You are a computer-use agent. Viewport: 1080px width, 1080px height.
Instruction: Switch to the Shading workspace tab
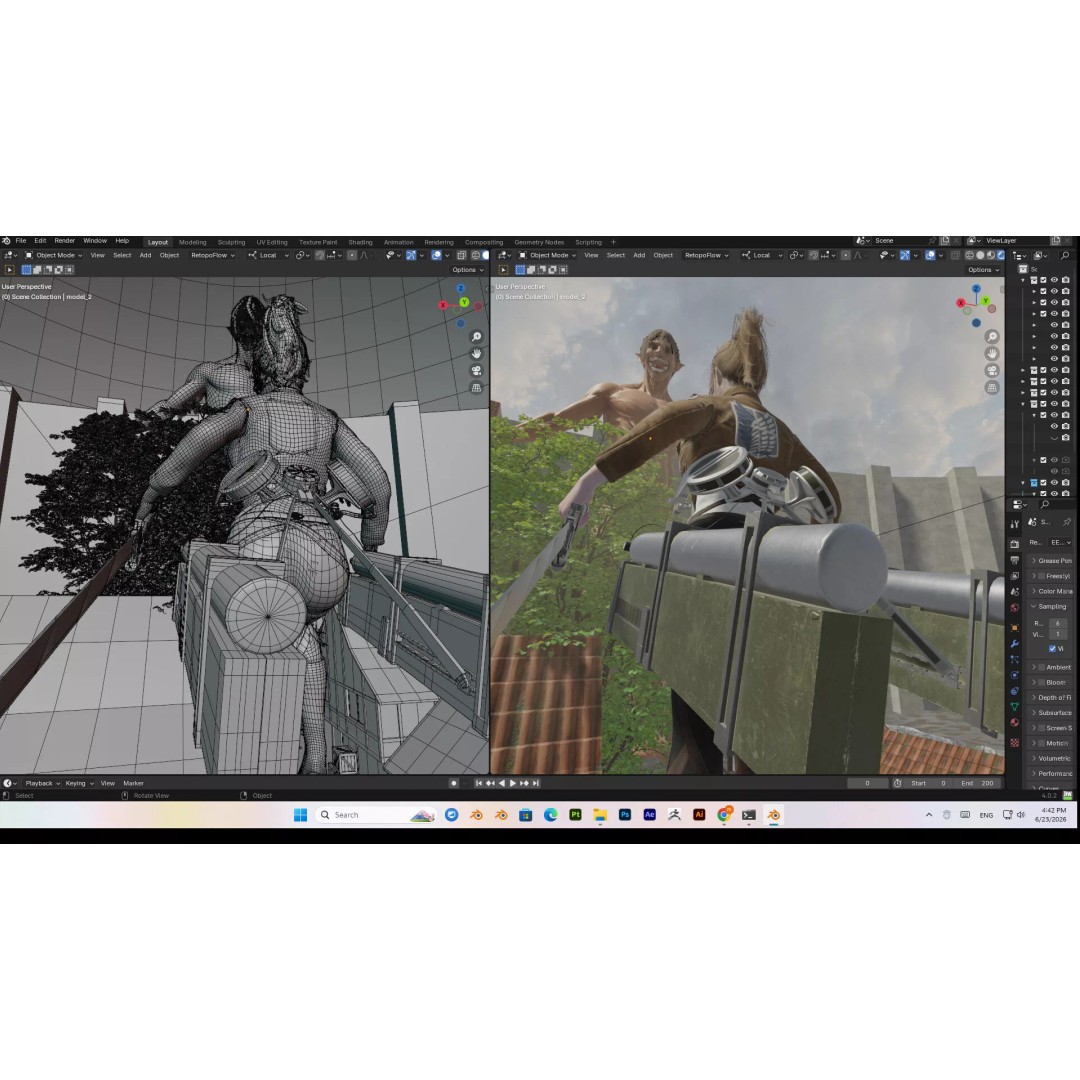360,242
